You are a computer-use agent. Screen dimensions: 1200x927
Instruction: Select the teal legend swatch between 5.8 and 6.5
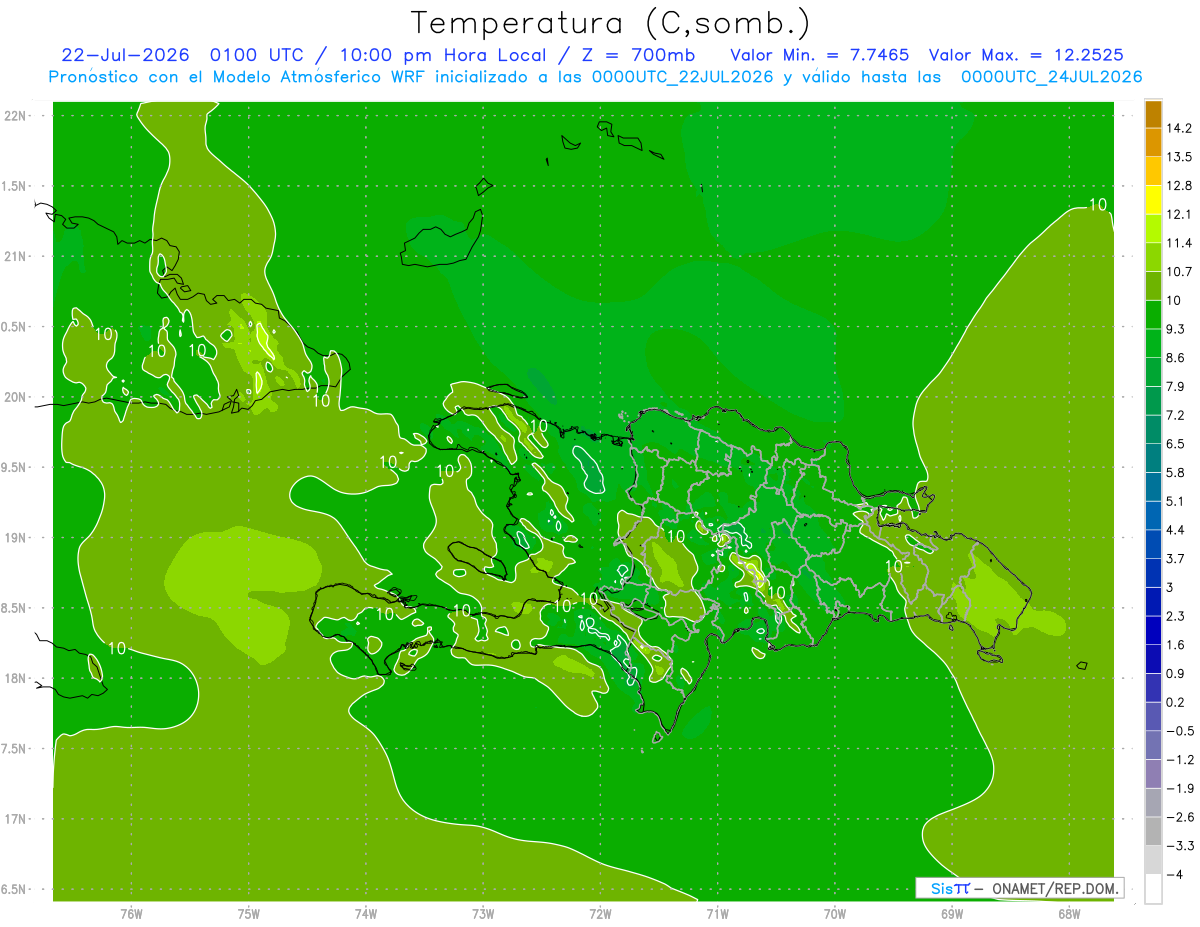coord(1153,458)
